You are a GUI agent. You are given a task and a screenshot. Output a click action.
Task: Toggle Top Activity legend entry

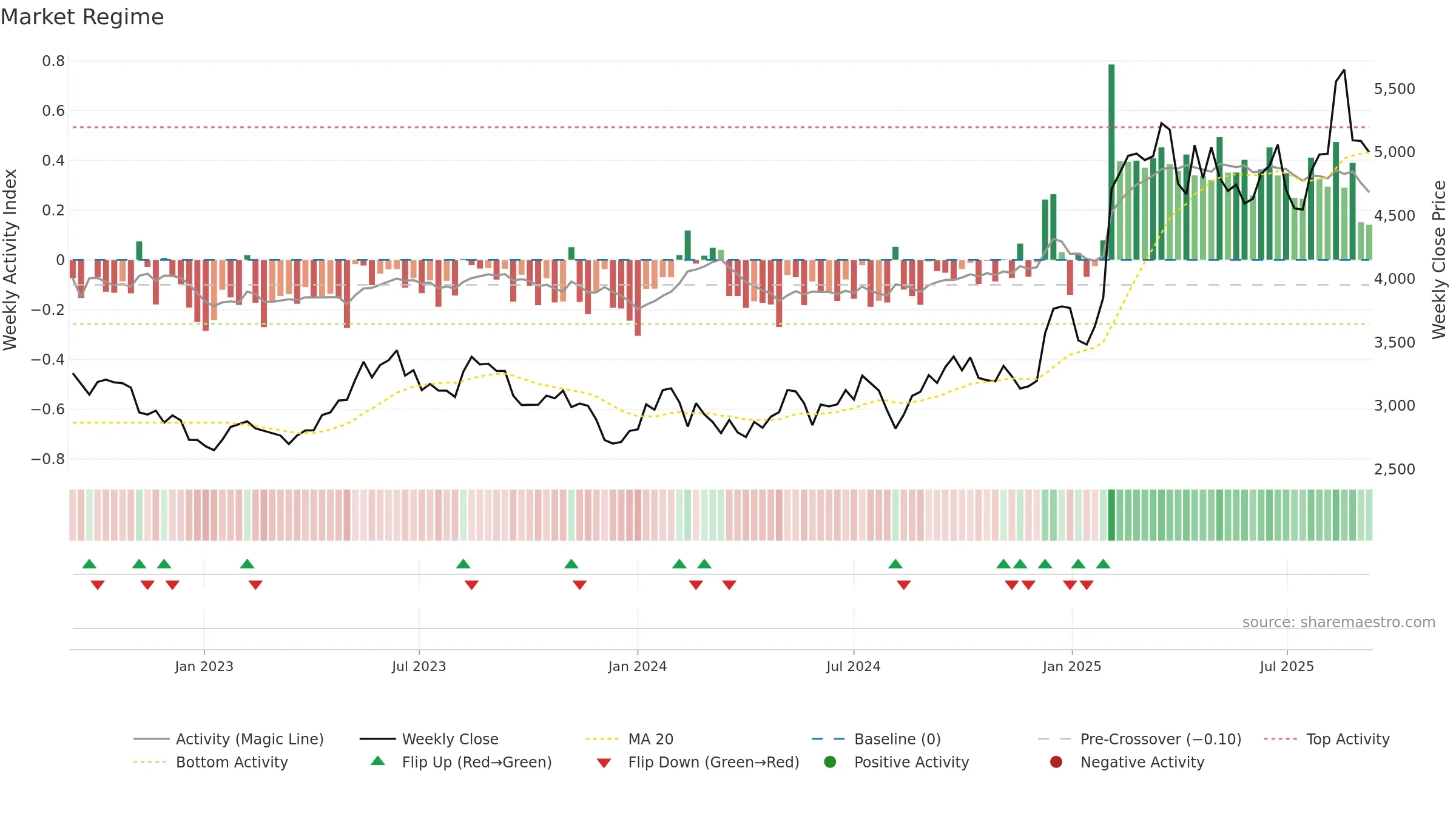[1326, 739]
